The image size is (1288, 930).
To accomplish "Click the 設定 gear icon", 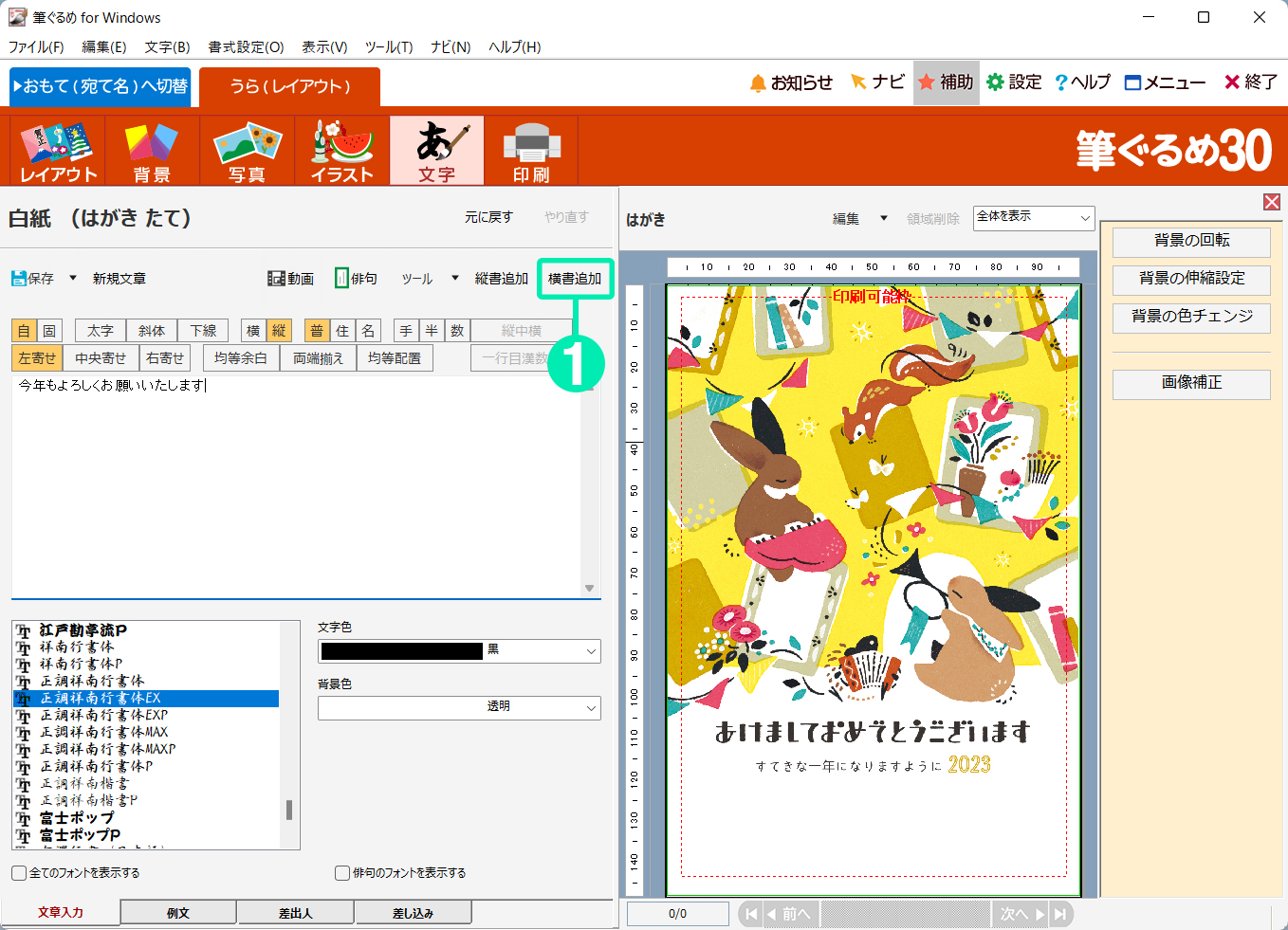I will (995, 83).
